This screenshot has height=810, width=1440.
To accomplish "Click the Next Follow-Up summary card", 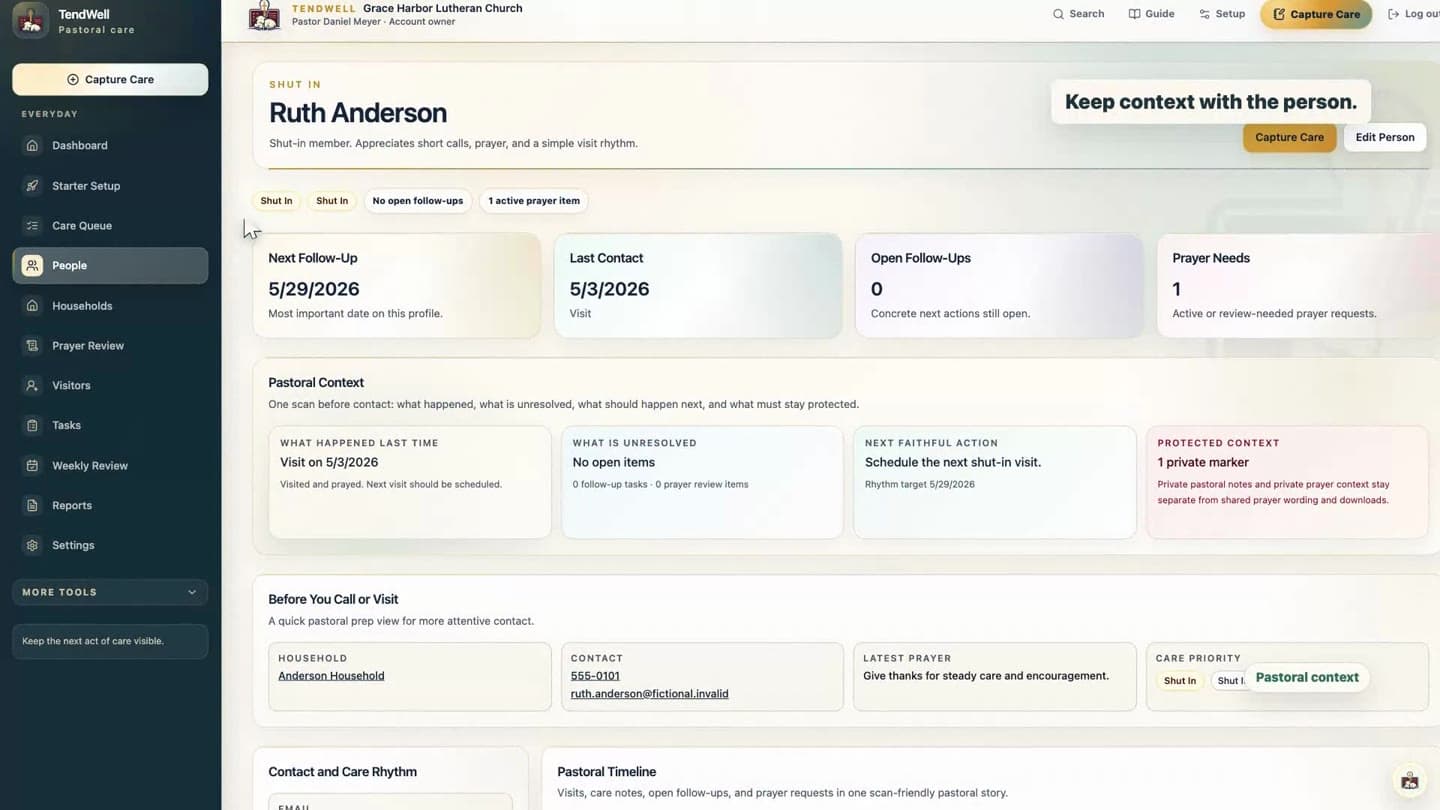I will [x=397, y=286].
